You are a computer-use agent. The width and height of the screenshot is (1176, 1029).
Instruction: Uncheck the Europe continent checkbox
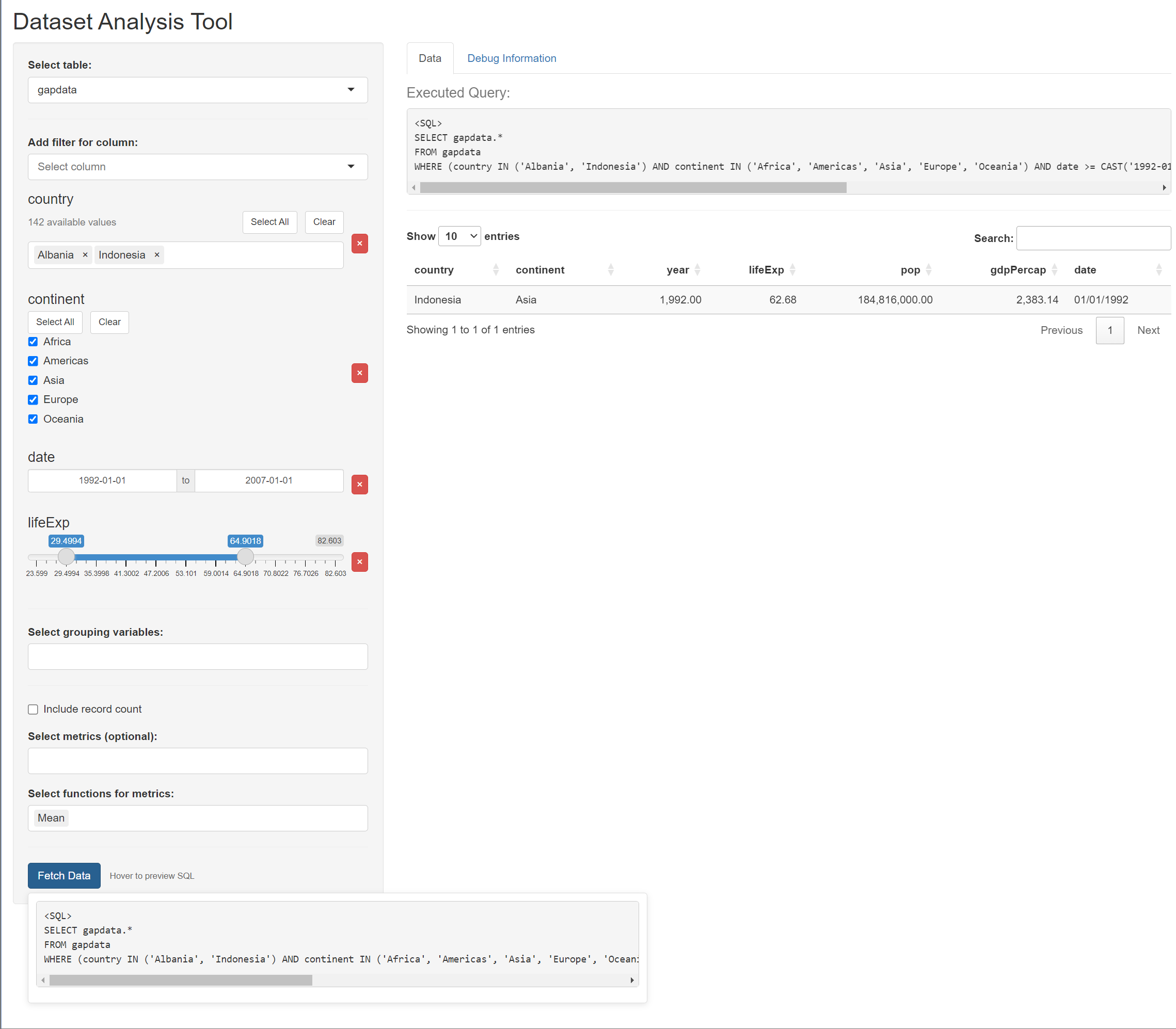34,399
